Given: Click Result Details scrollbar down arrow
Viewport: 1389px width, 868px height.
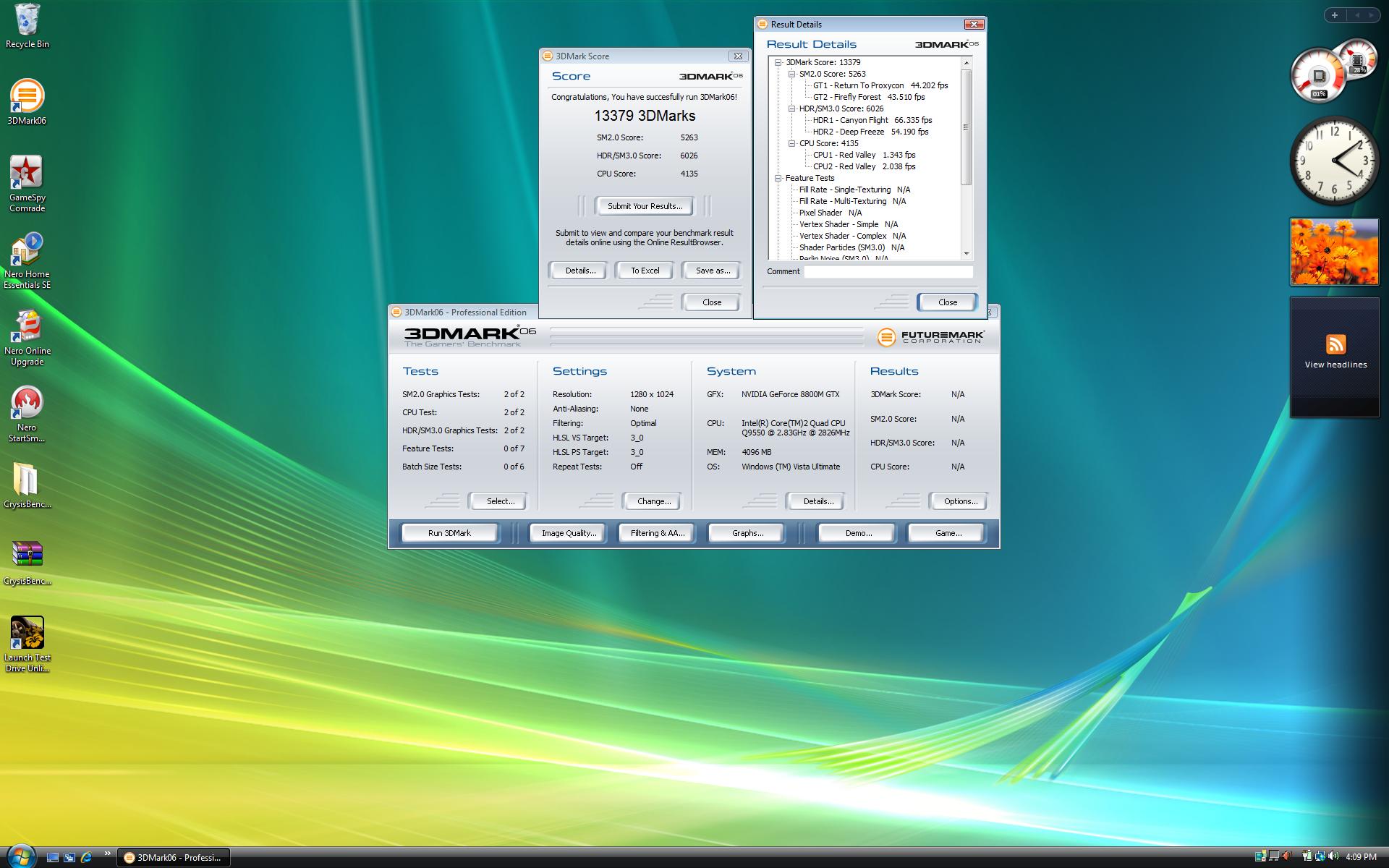Looking at the screenshot, I should tap(966, 254).
